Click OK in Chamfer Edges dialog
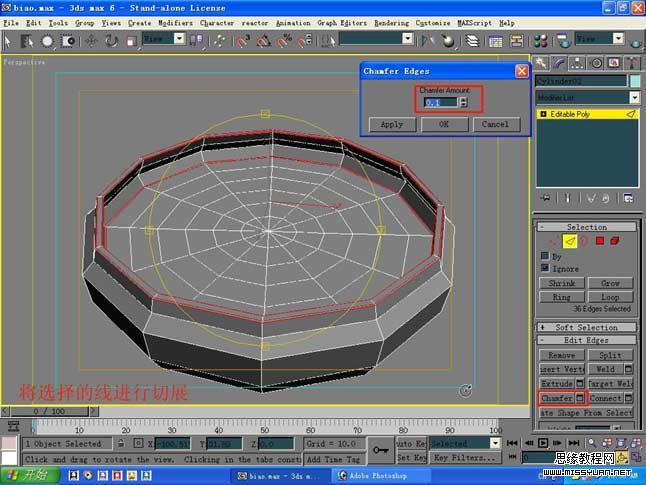The image size is (646, 485). tap(444, 124)
